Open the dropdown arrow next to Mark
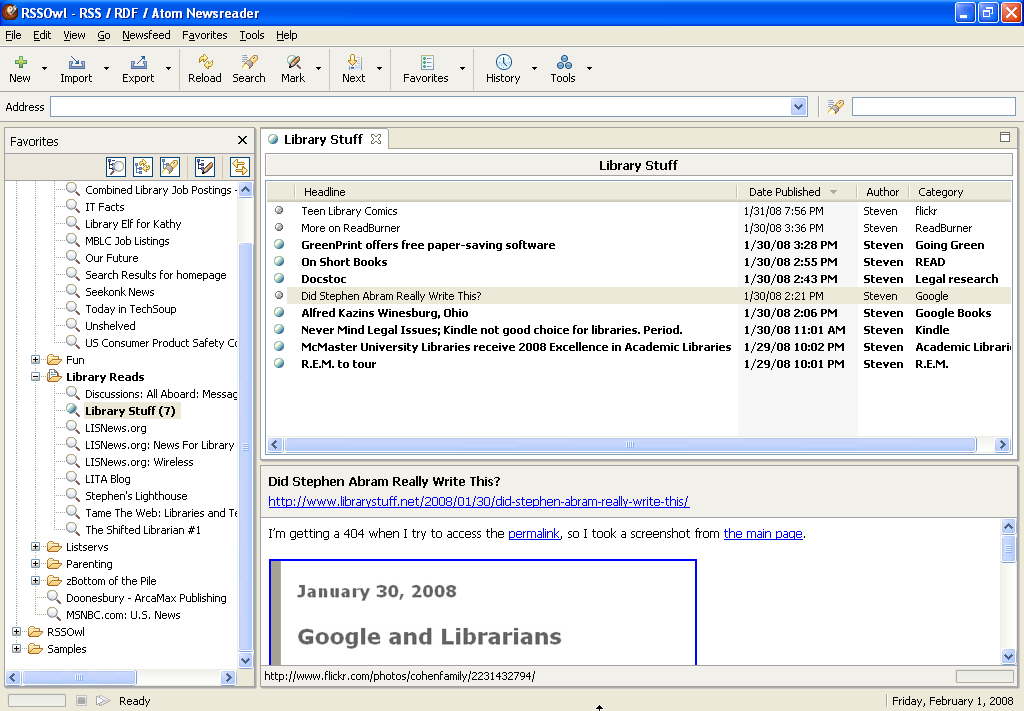1024x711 pixels. [x=319, y=69]
